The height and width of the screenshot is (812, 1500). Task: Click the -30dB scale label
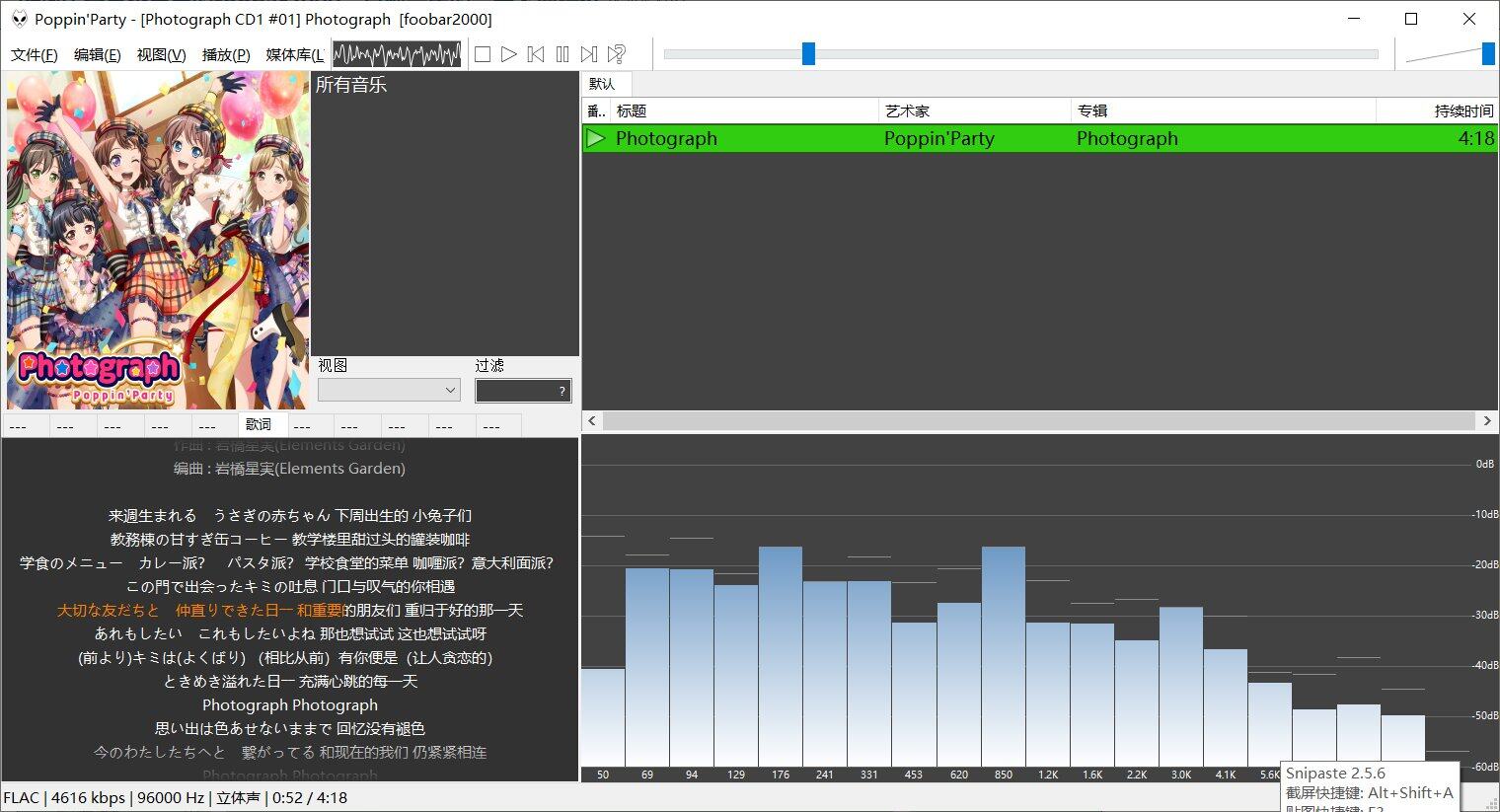point(1485,615)
